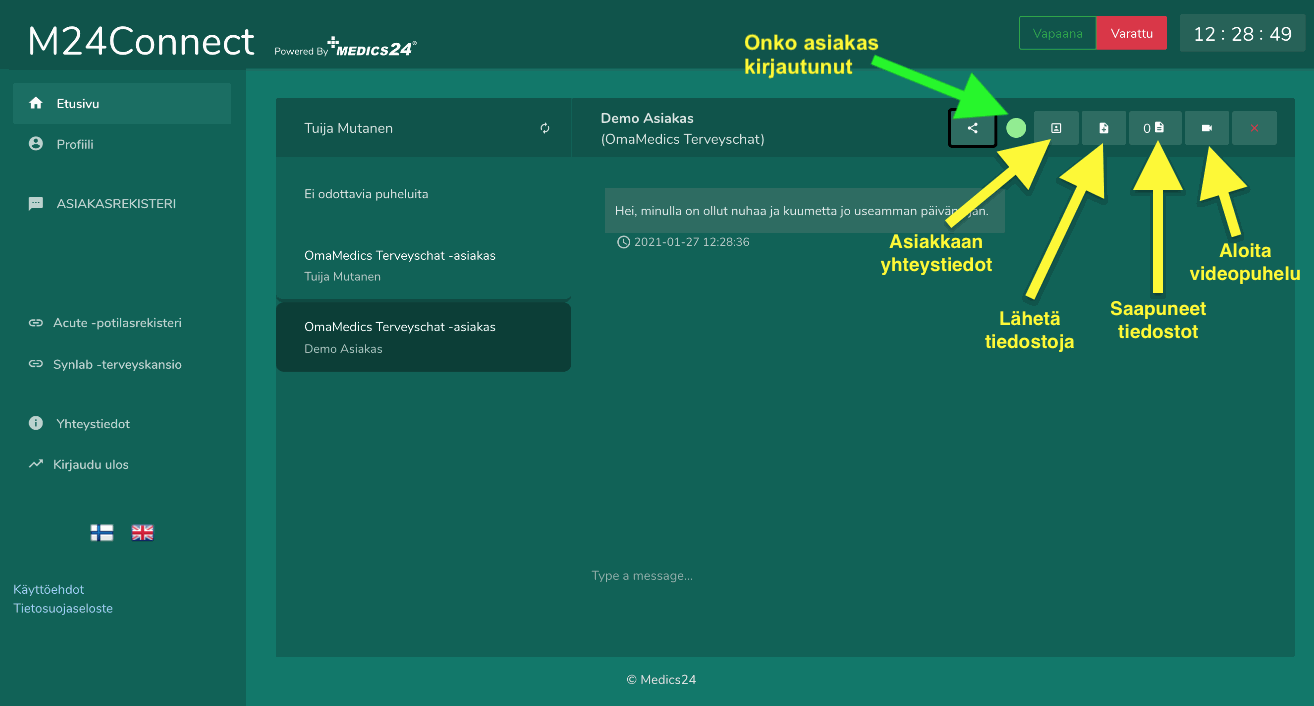
Task: Click Ei odottavia puheluita text
Action: [366, 194]
